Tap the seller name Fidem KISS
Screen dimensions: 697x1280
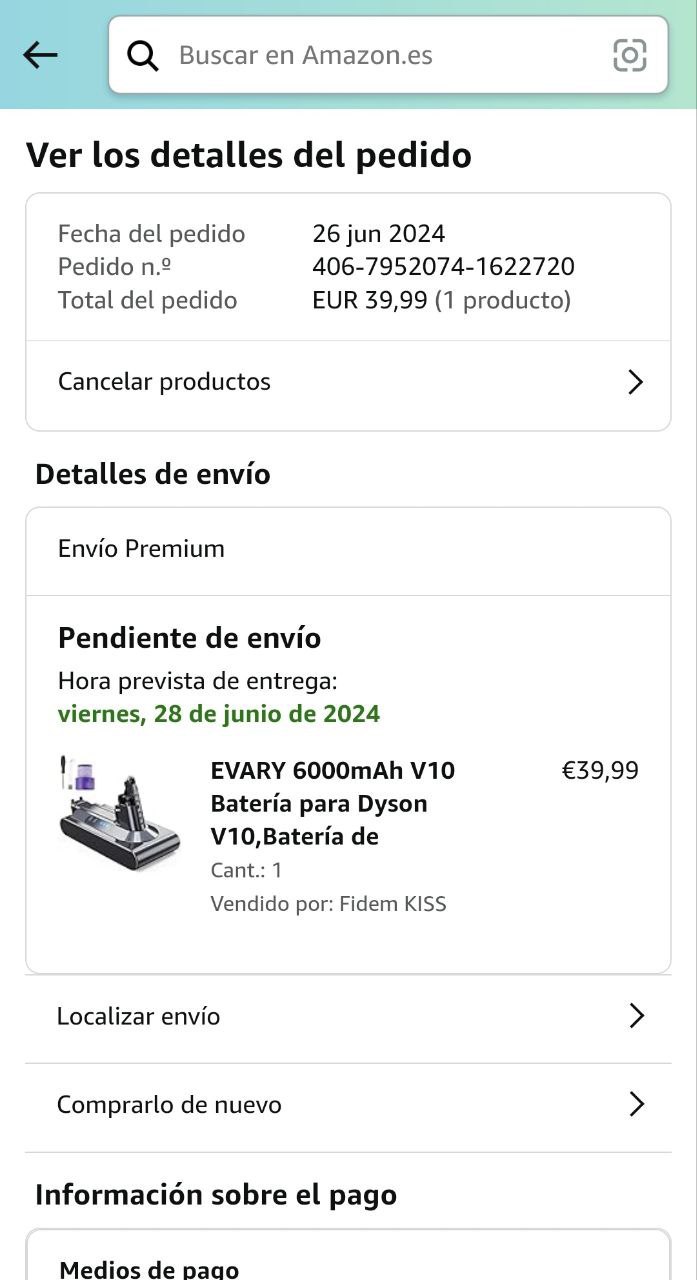click(x=393, y=904)
